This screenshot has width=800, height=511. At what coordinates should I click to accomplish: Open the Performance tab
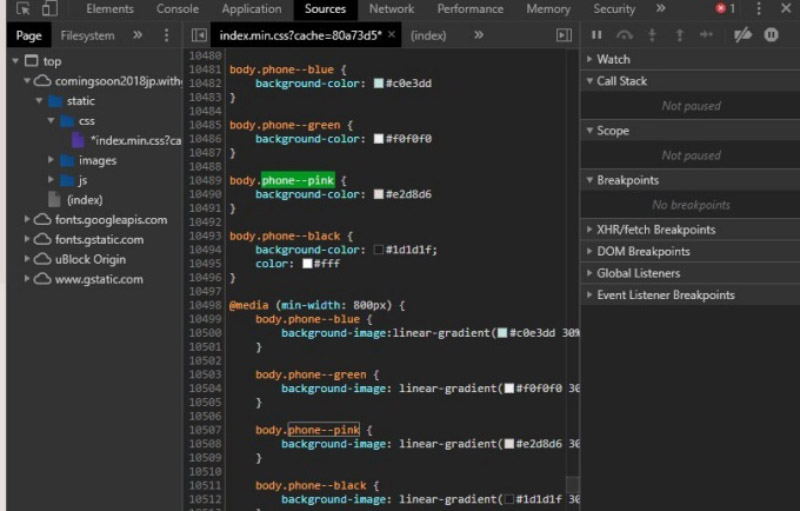tap(470, 9)
